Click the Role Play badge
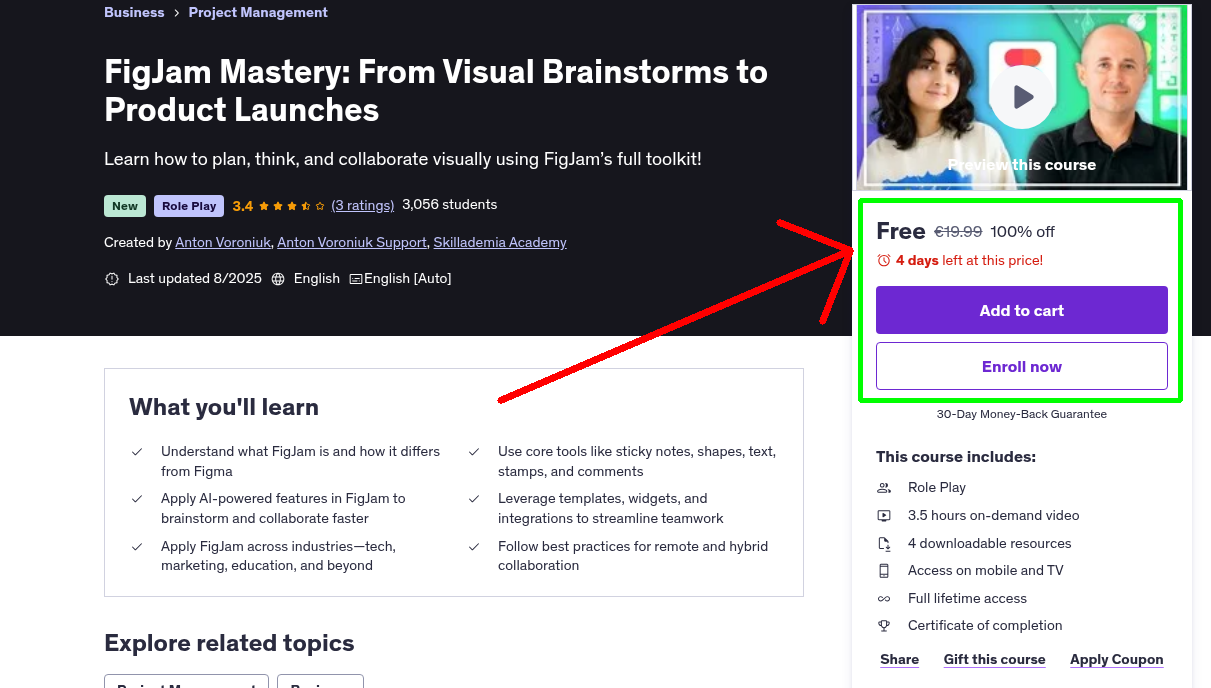 (x=189, y=206)
